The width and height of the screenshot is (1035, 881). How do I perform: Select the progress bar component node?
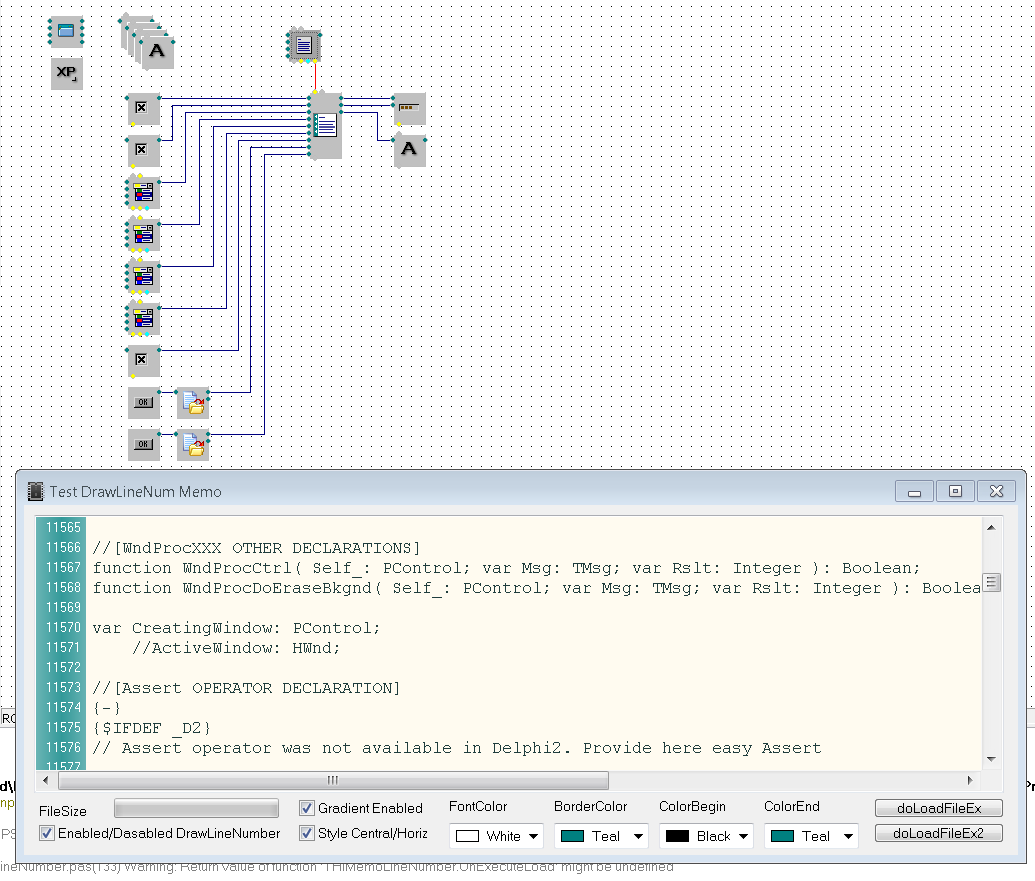point(408,107)
